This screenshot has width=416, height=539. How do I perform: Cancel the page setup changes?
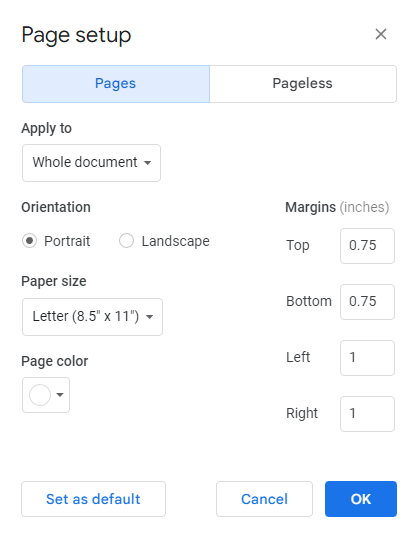(264, 499)
